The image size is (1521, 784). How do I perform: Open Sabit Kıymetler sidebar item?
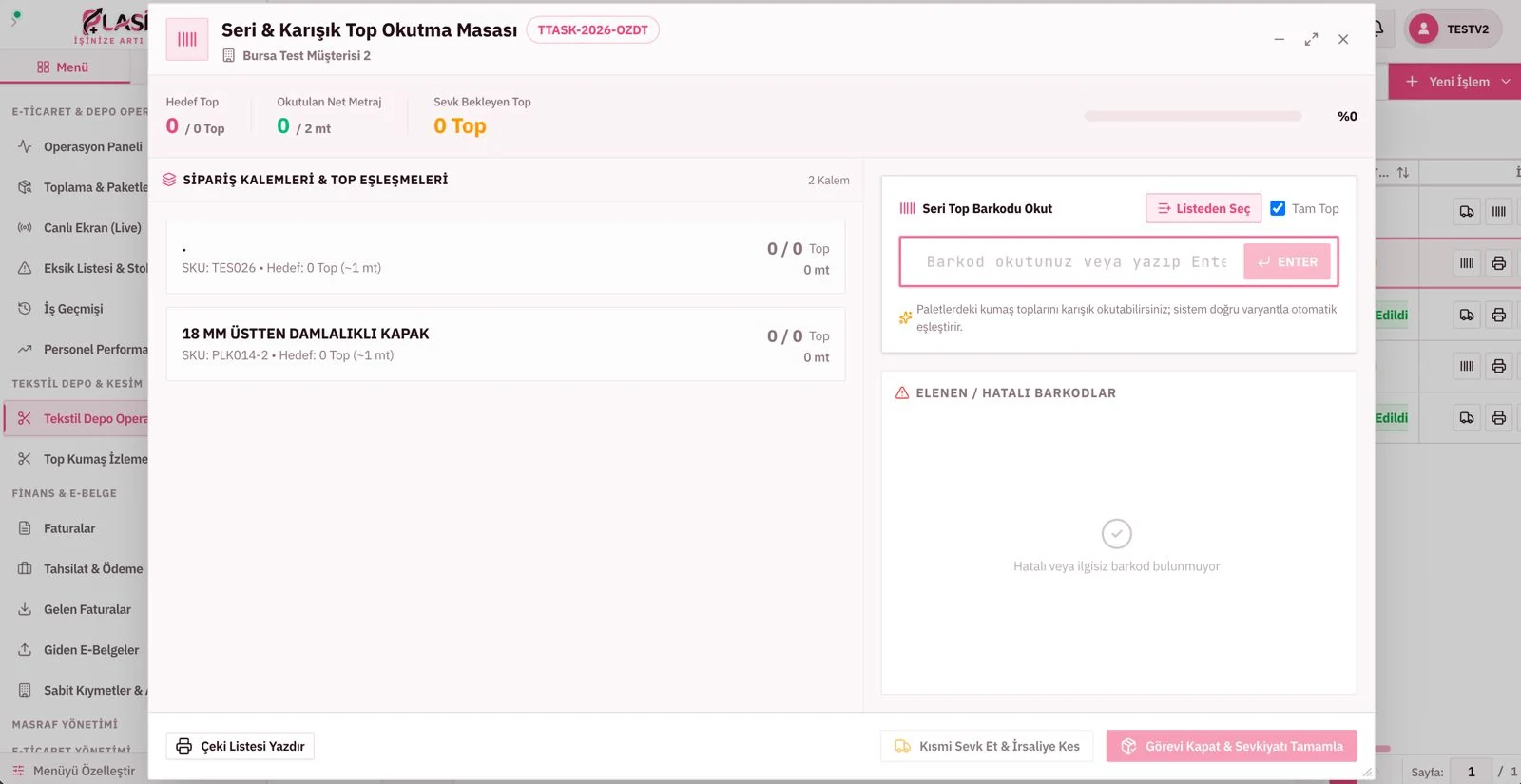[x=82, y=690]
